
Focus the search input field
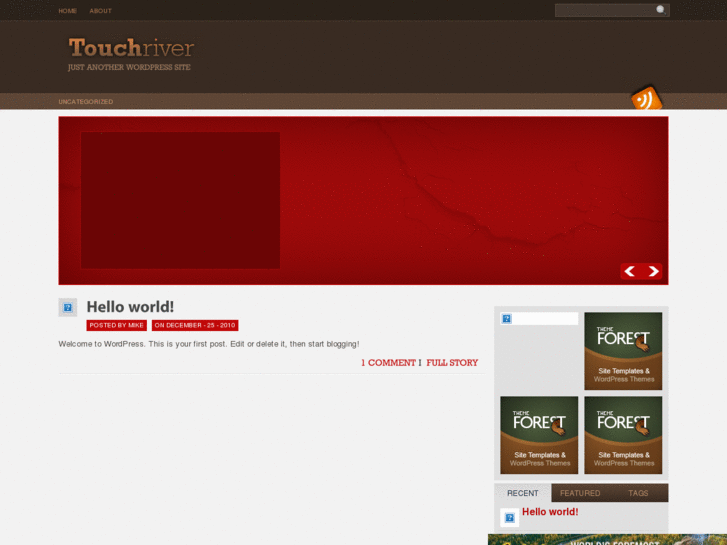tap(605, 10)
